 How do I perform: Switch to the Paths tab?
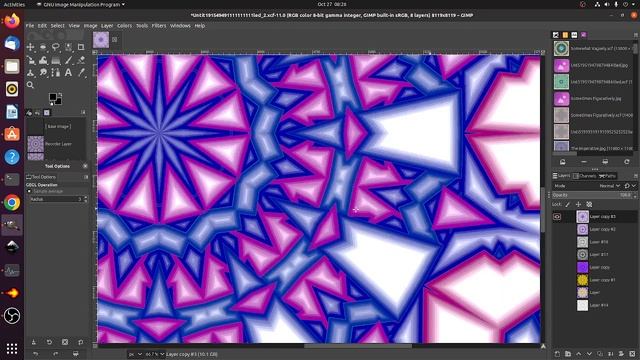(x=607, y=176)
